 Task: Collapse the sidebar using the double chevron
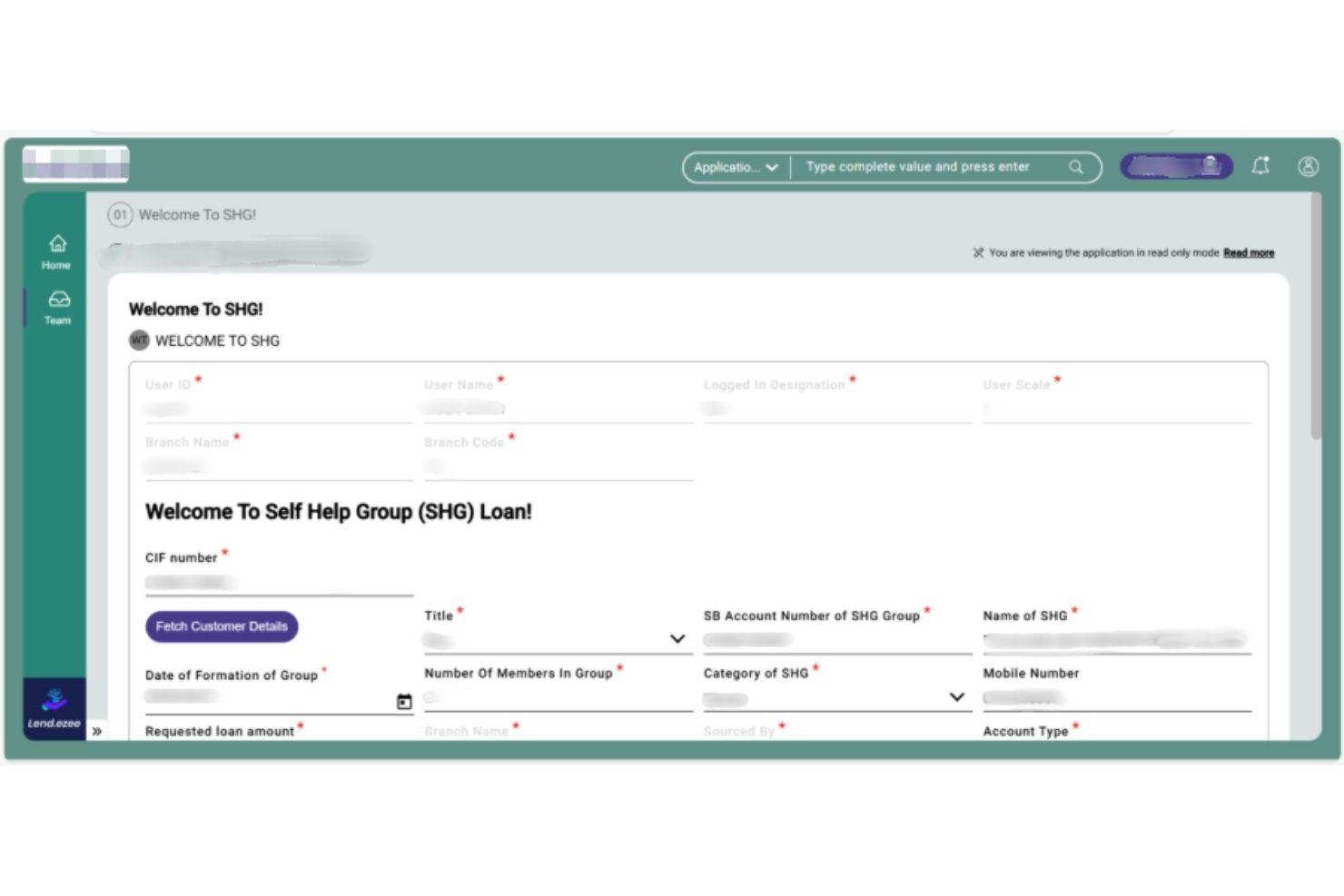point(99,730)
